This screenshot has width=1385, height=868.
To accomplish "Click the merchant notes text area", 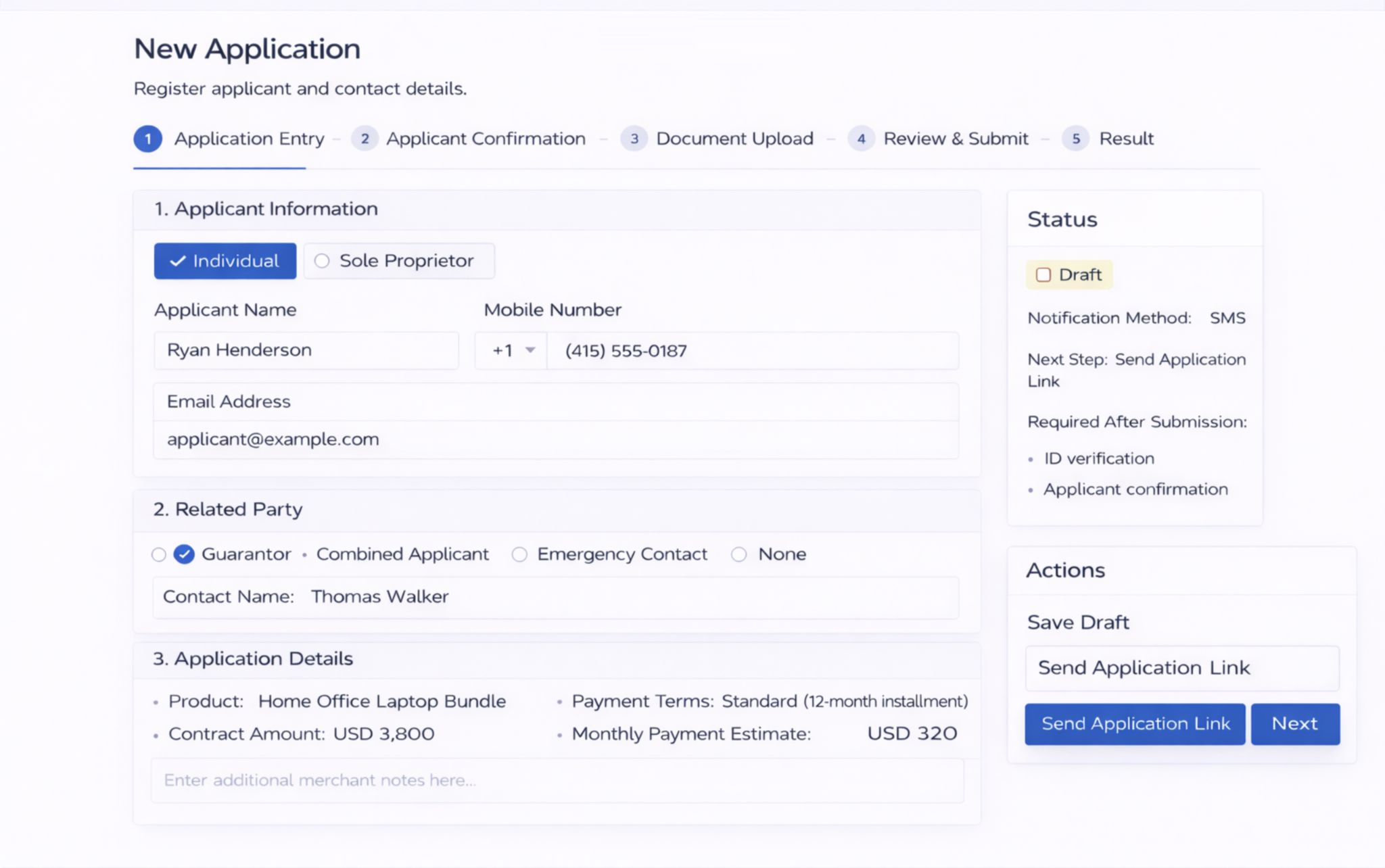I will 556,780.
